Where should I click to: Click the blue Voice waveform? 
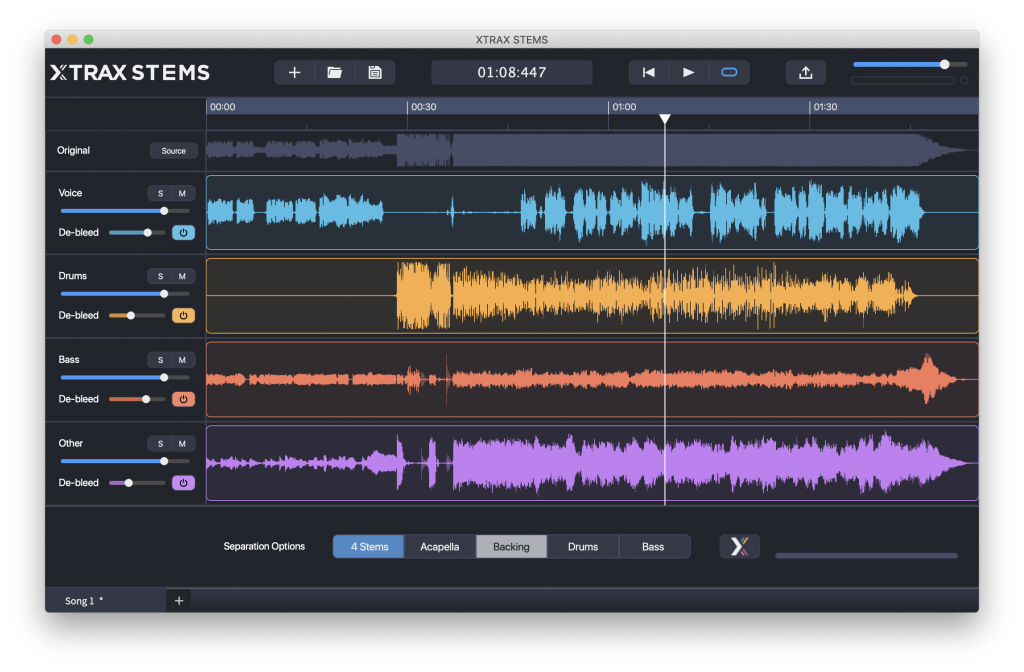pyautogui.click(x=592, y=212)
